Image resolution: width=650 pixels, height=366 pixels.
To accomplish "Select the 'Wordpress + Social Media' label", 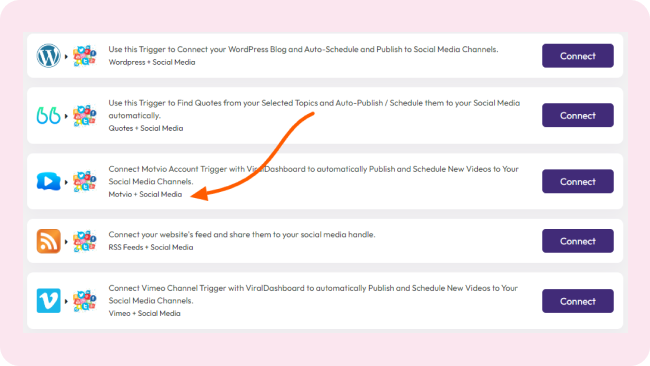I will [x=152, y=62].
